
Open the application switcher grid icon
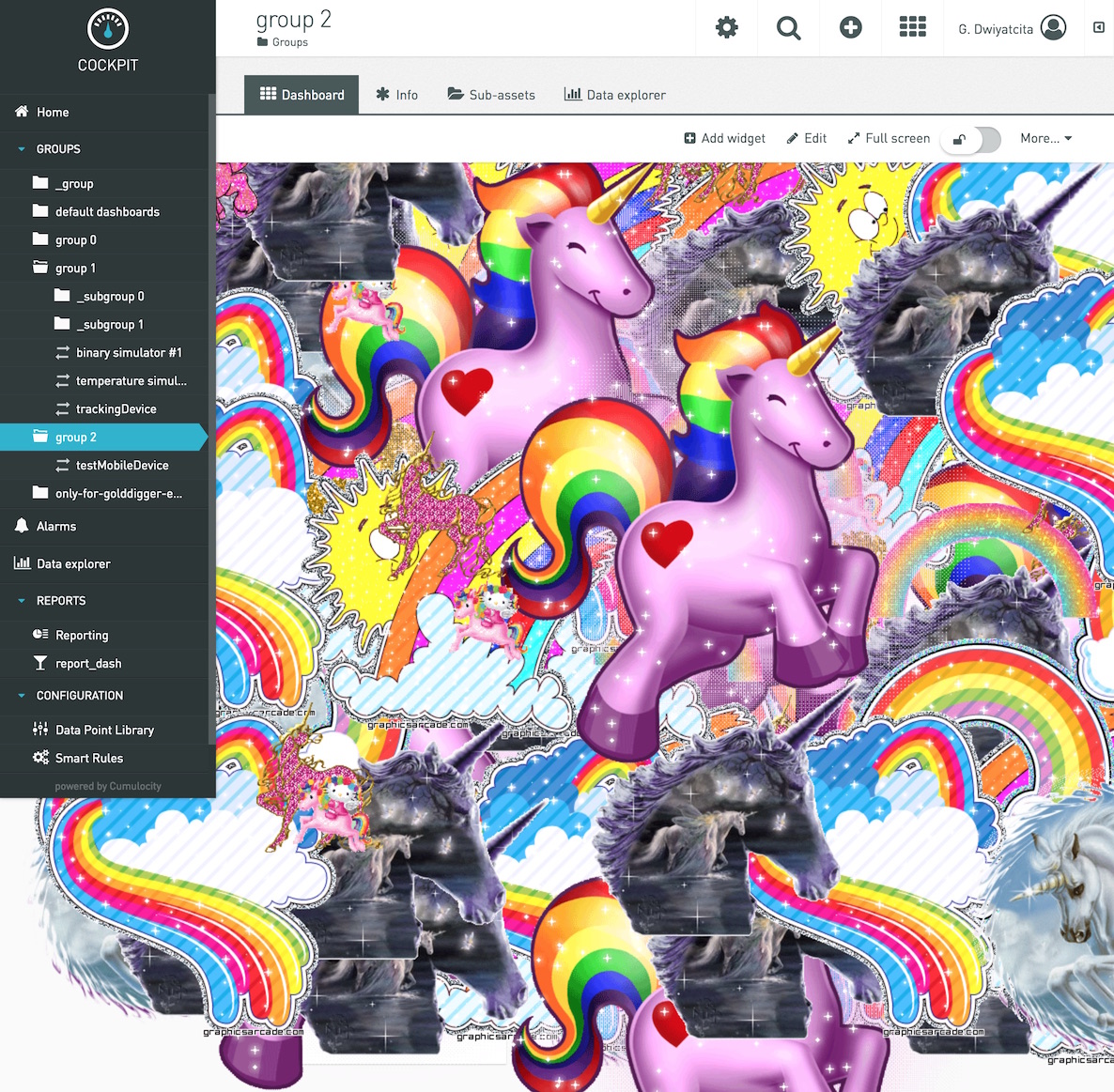point(912,27)
